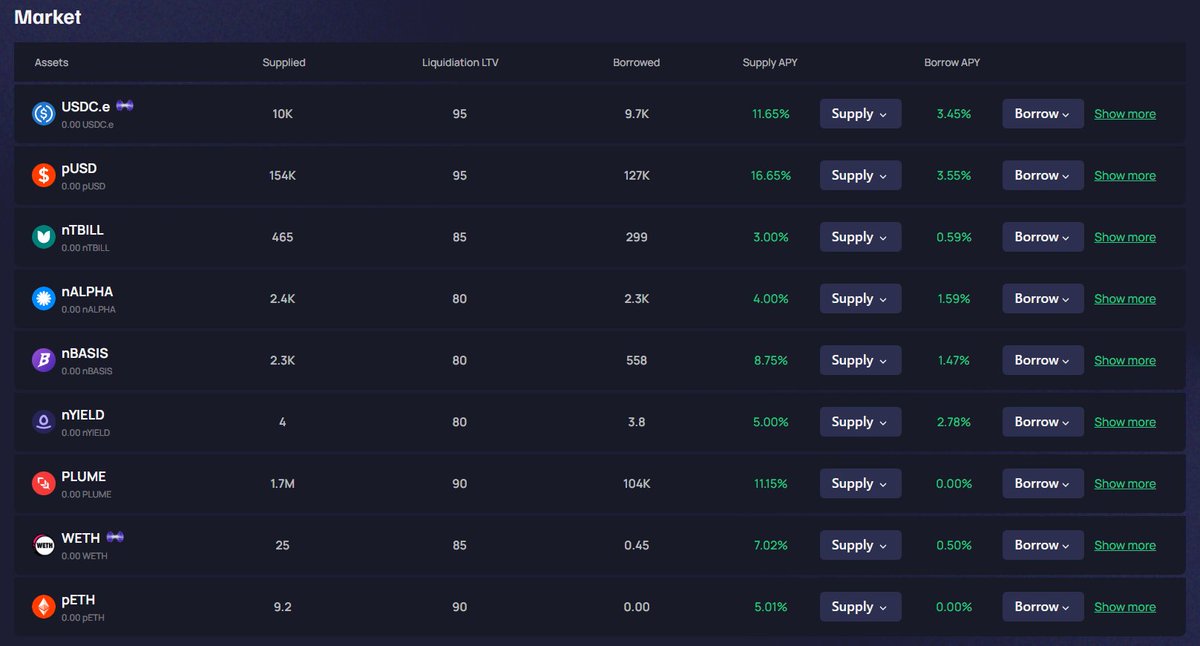1200x646 pixels.
Task: Click the Liquidiation LTV column header
Action: point(460,62)
